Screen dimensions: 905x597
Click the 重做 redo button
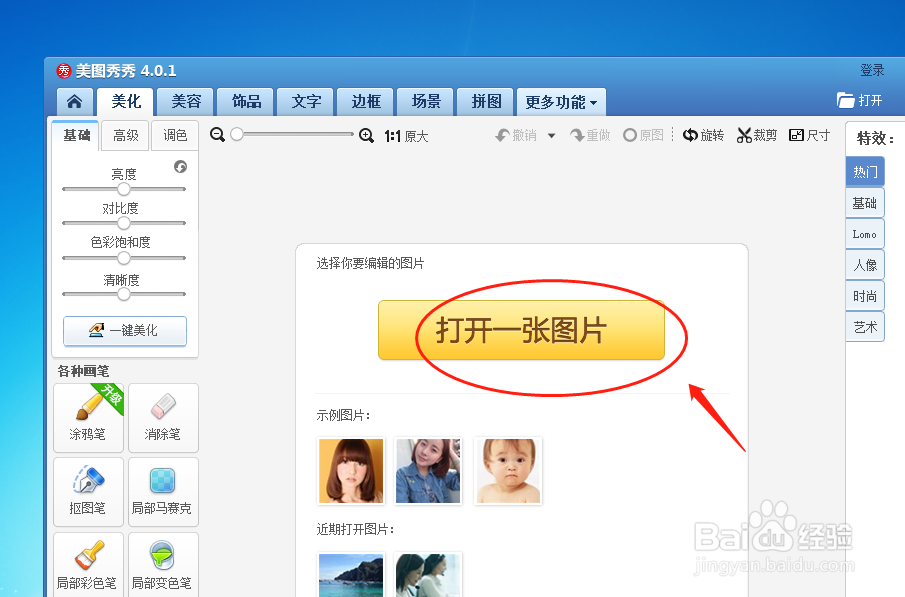[590, 135]
